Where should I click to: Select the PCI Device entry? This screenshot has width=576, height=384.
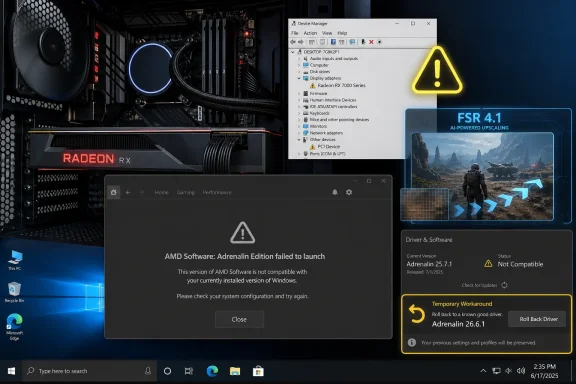pos(328,146)
